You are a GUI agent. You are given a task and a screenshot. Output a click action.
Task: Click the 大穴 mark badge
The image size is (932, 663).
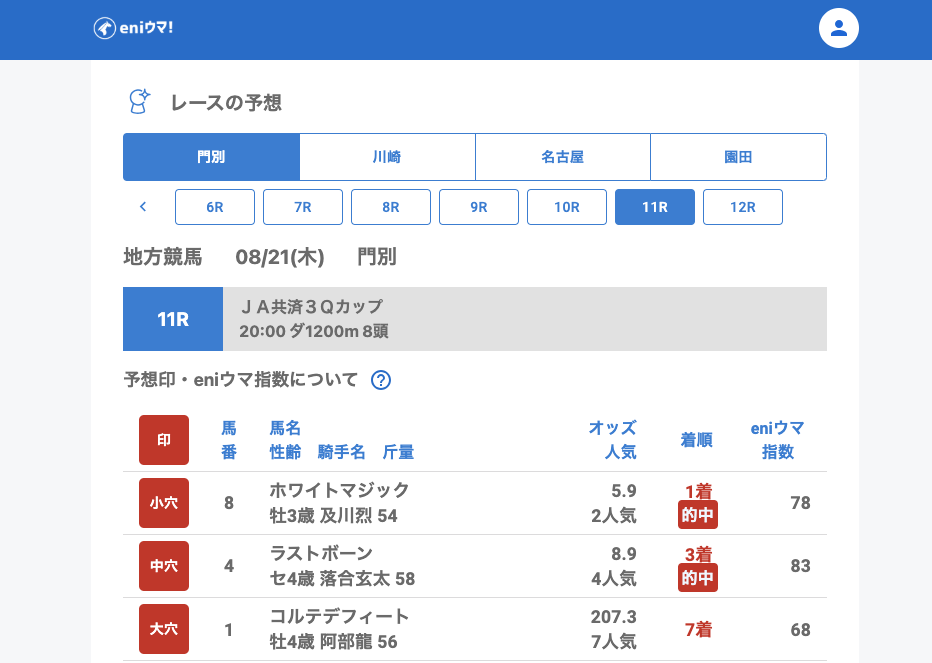(x=164, y=629)
